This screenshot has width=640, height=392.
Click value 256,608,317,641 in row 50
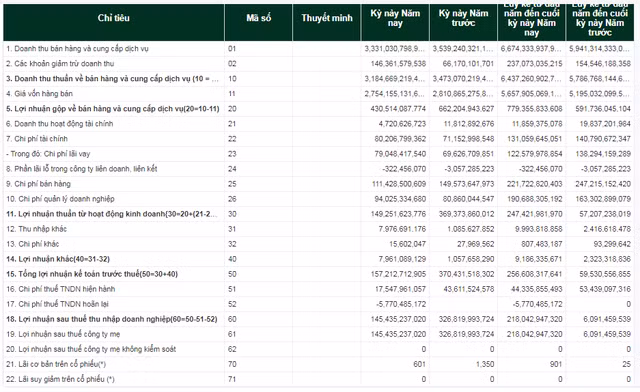click(x=535, y=274)
